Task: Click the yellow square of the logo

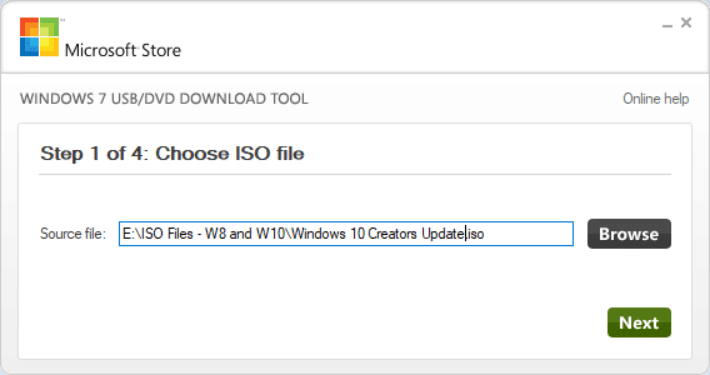Action: [49, 47]
